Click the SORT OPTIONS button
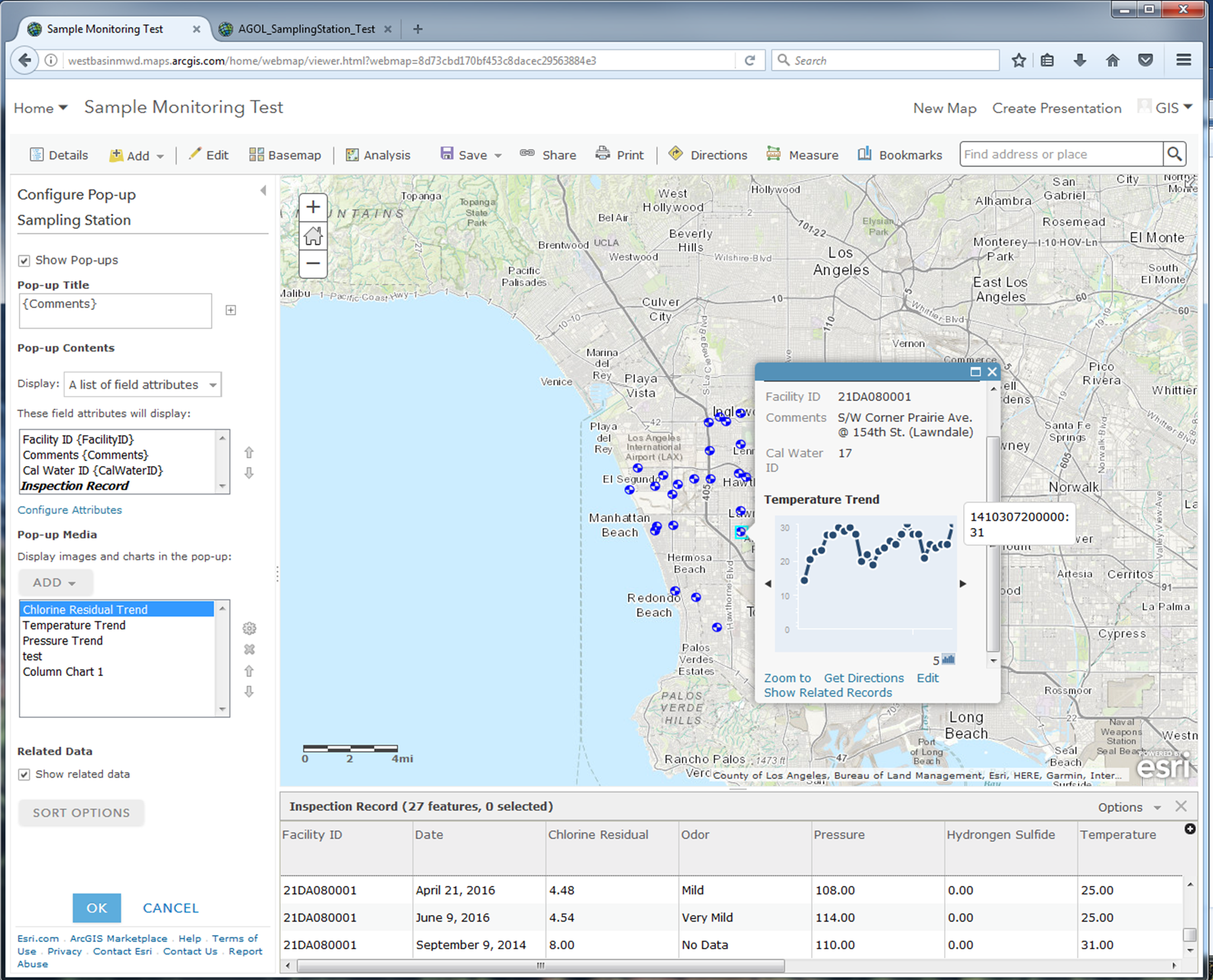The width and height of the screenshot is (1213, 980). tap(82, 813)
